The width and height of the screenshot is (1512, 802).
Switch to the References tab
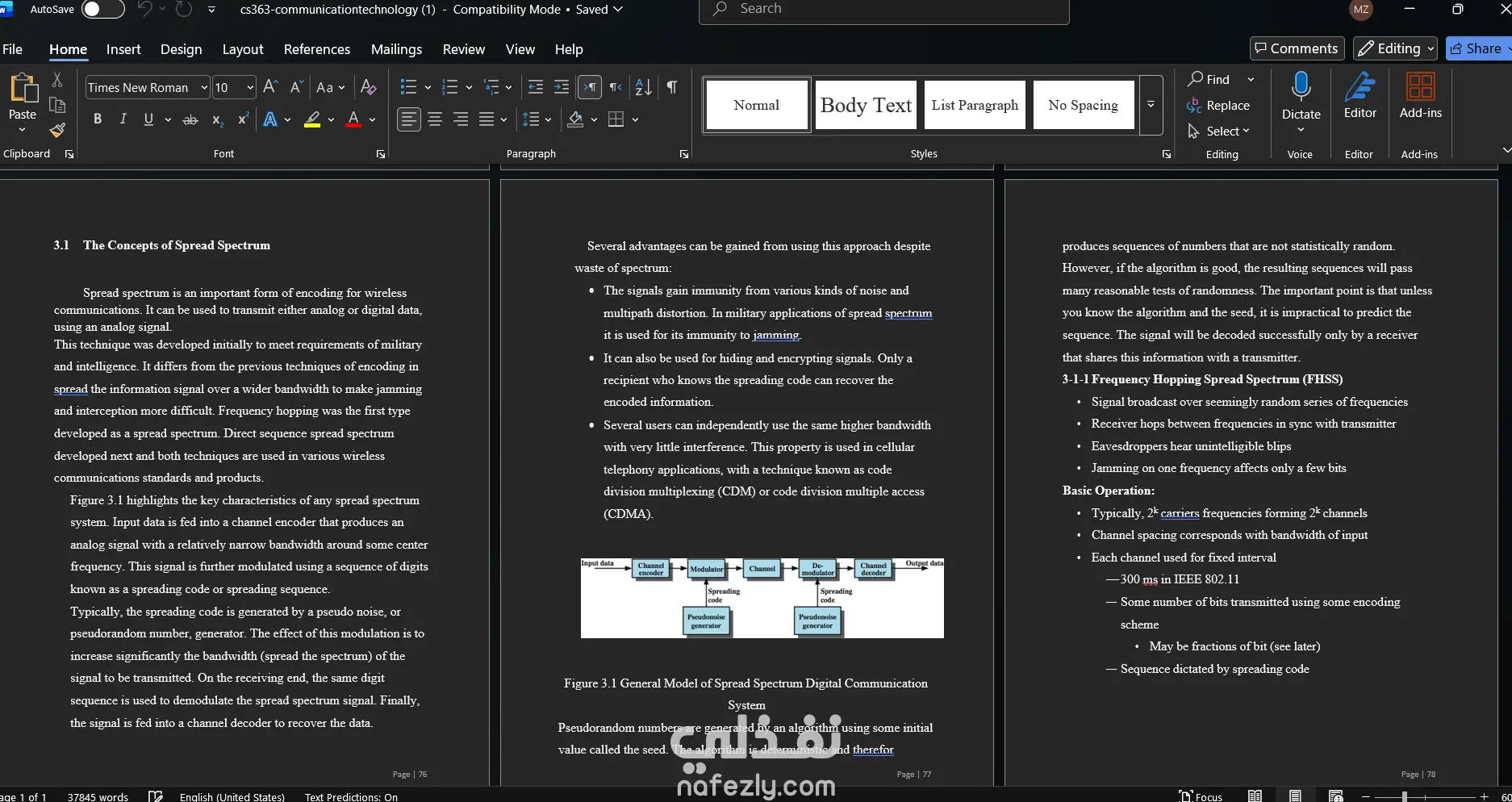click(x=317, y=49)
